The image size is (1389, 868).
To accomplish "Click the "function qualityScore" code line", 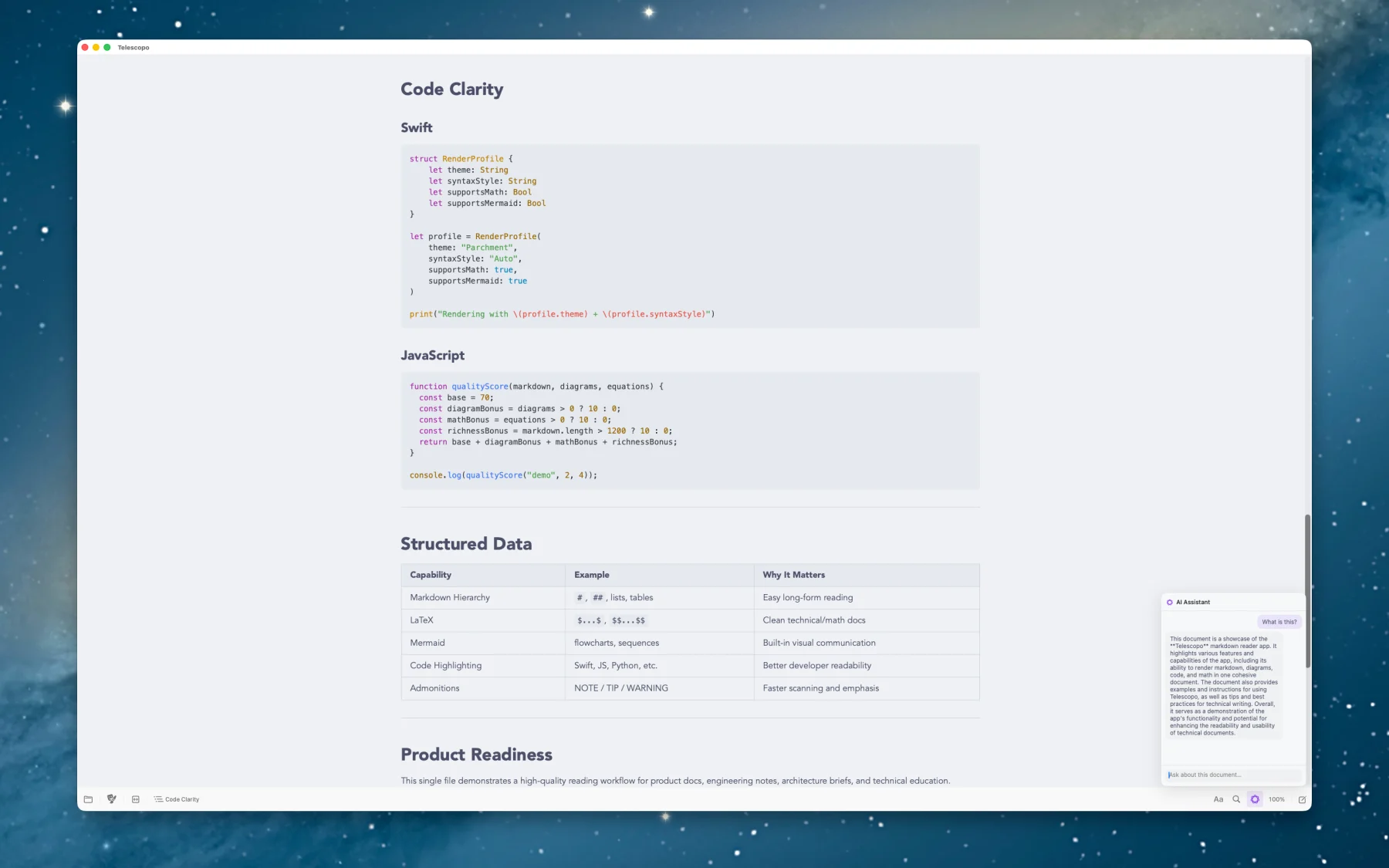I will pos(536,387).
